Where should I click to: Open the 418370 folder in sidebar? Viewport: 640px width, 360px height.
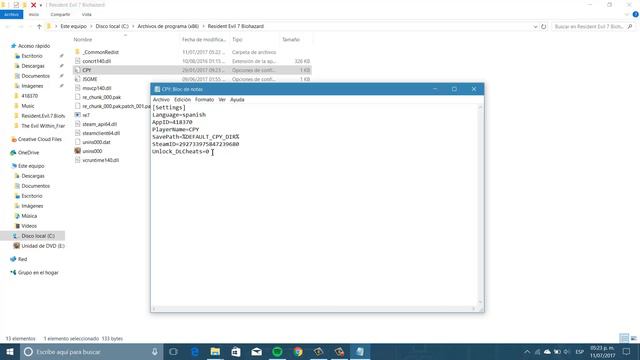(29, 96)
